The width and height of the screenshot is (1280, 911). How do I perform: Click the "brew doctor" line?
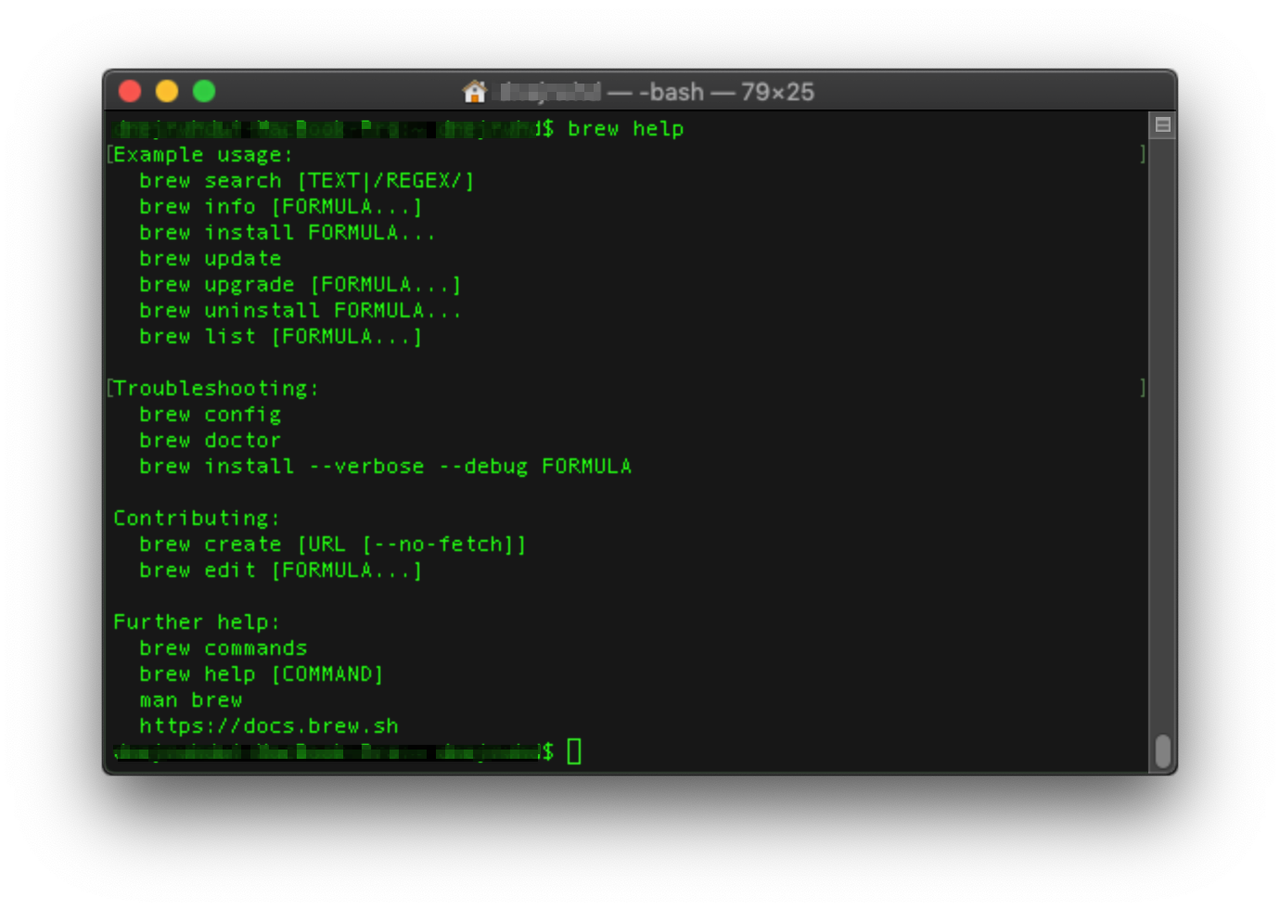[210, 440]
